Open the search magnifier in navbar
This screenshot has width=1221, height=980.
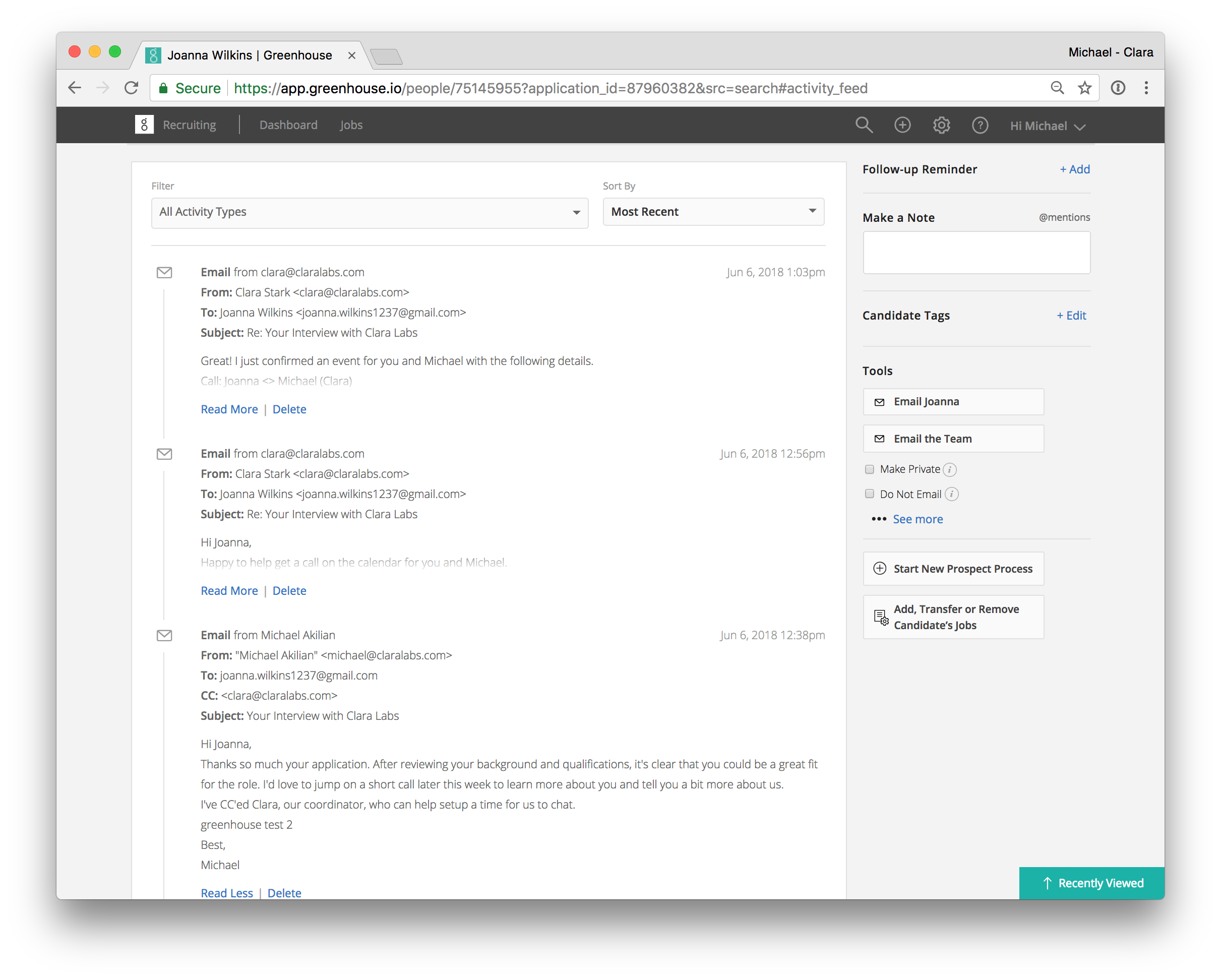[x=864, y=125]
